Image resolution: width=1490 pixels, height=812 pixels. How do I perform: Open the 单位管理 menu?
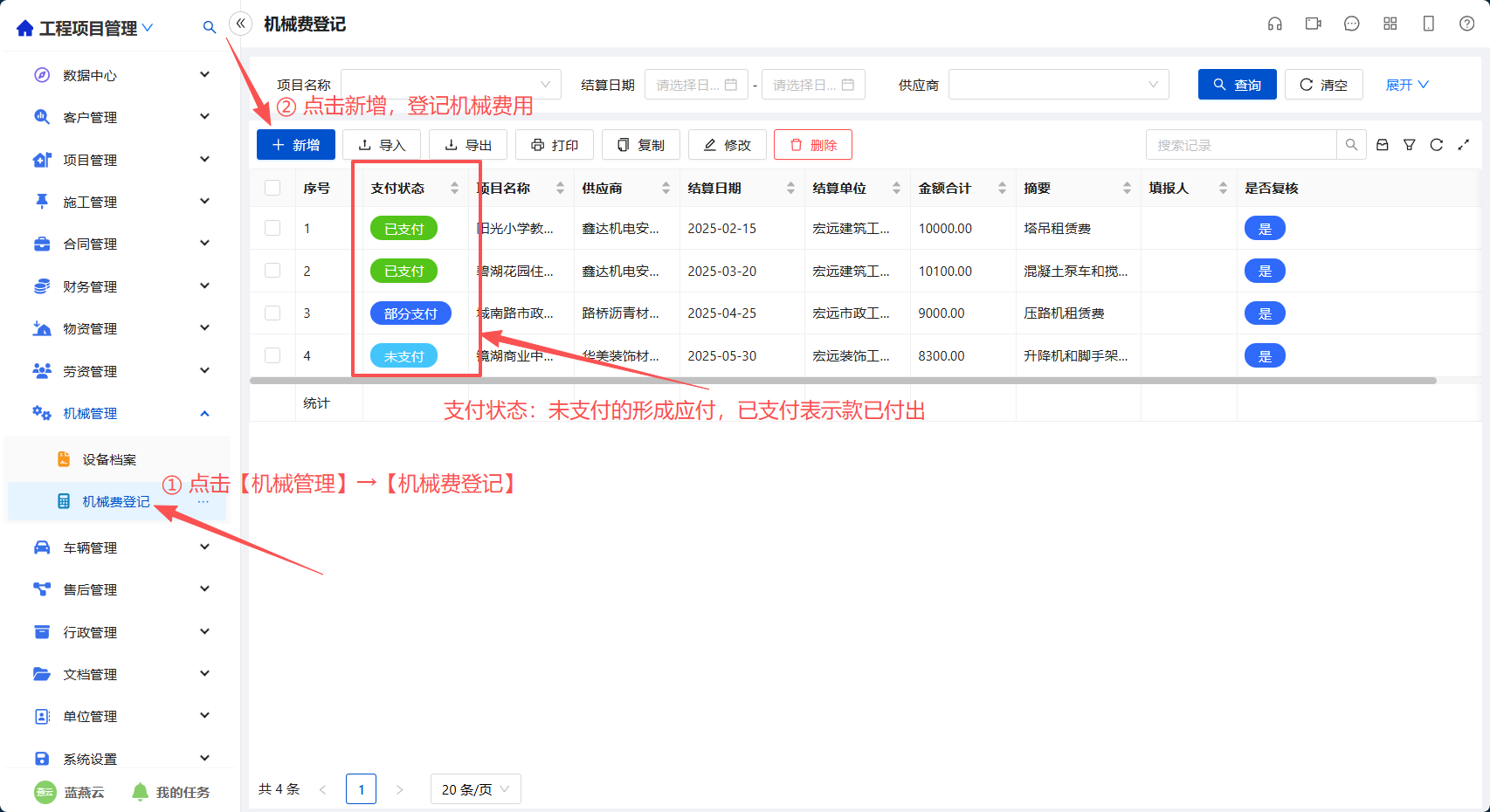(90, 716)
